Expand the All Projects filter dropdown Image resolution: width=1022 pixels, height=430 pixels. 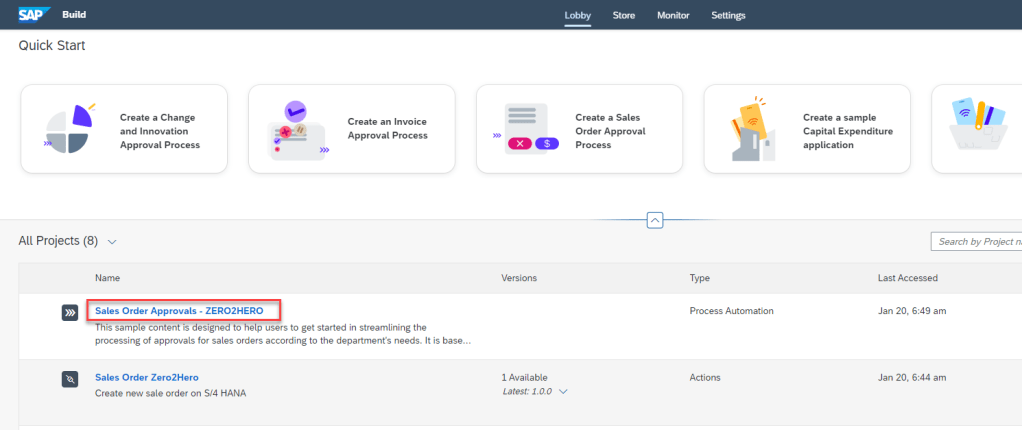click(x=112, y=242)
